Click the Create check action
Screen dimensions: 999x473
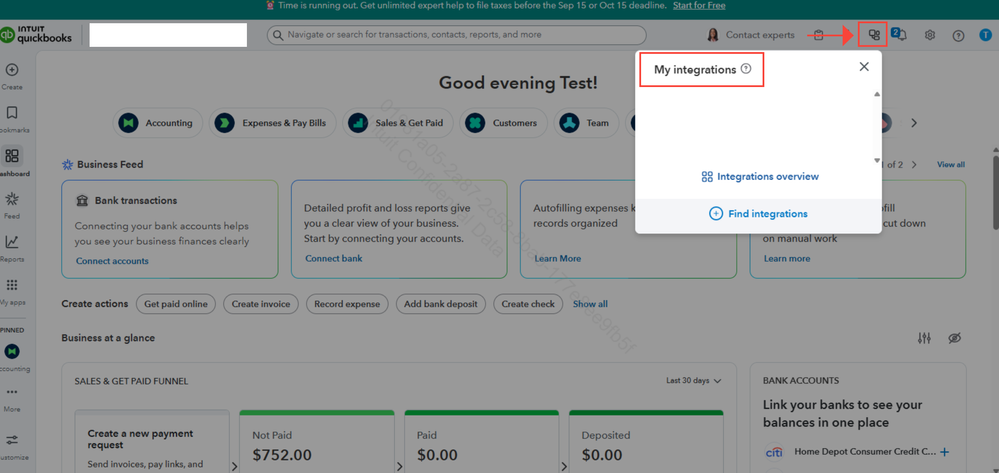(x=528, y=304)
